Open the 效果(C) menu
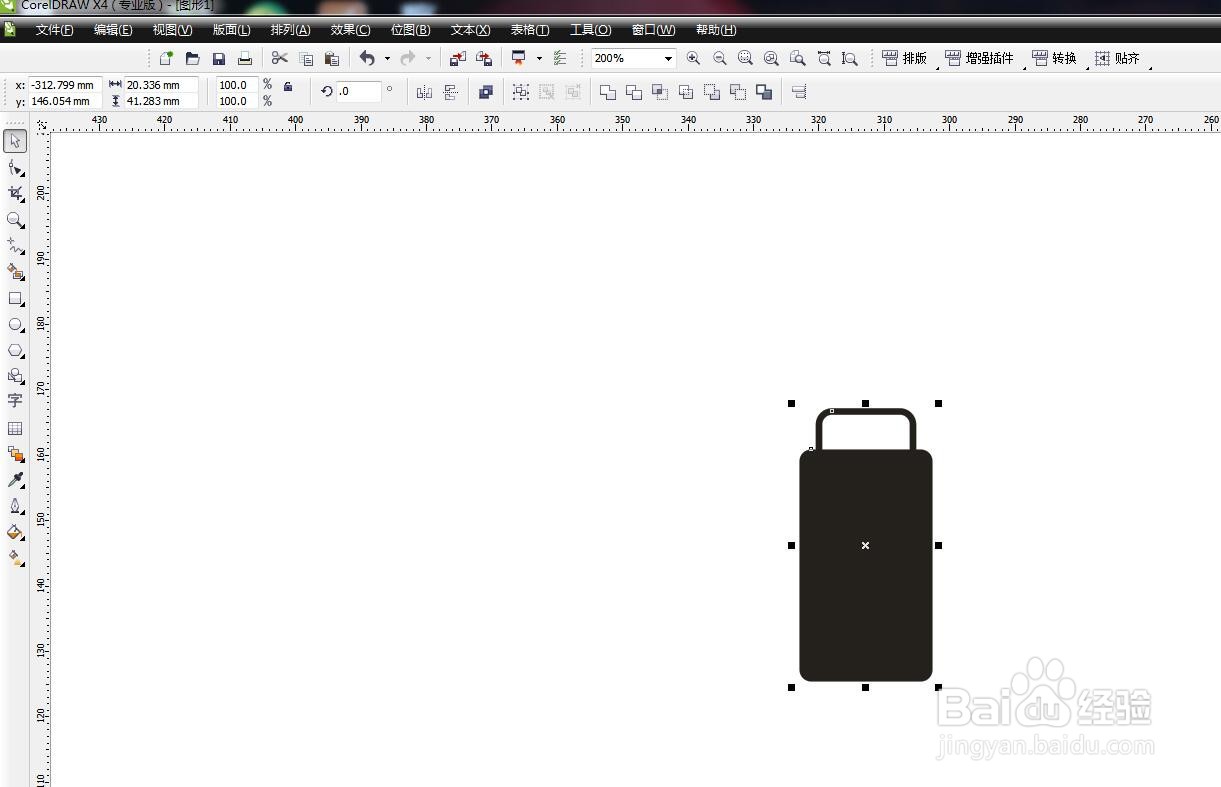1221x787 pixels. pos(350,30)
